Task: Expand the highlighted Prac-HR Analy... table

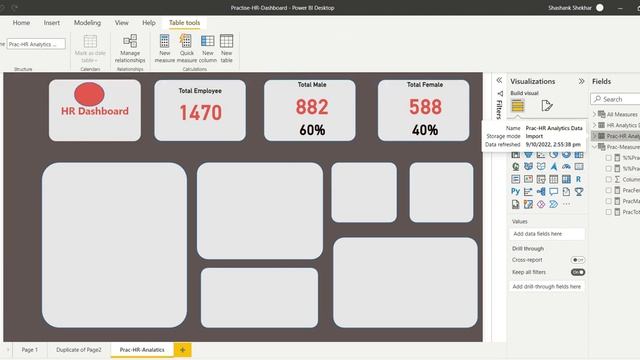Action: [x=594, y=136]
